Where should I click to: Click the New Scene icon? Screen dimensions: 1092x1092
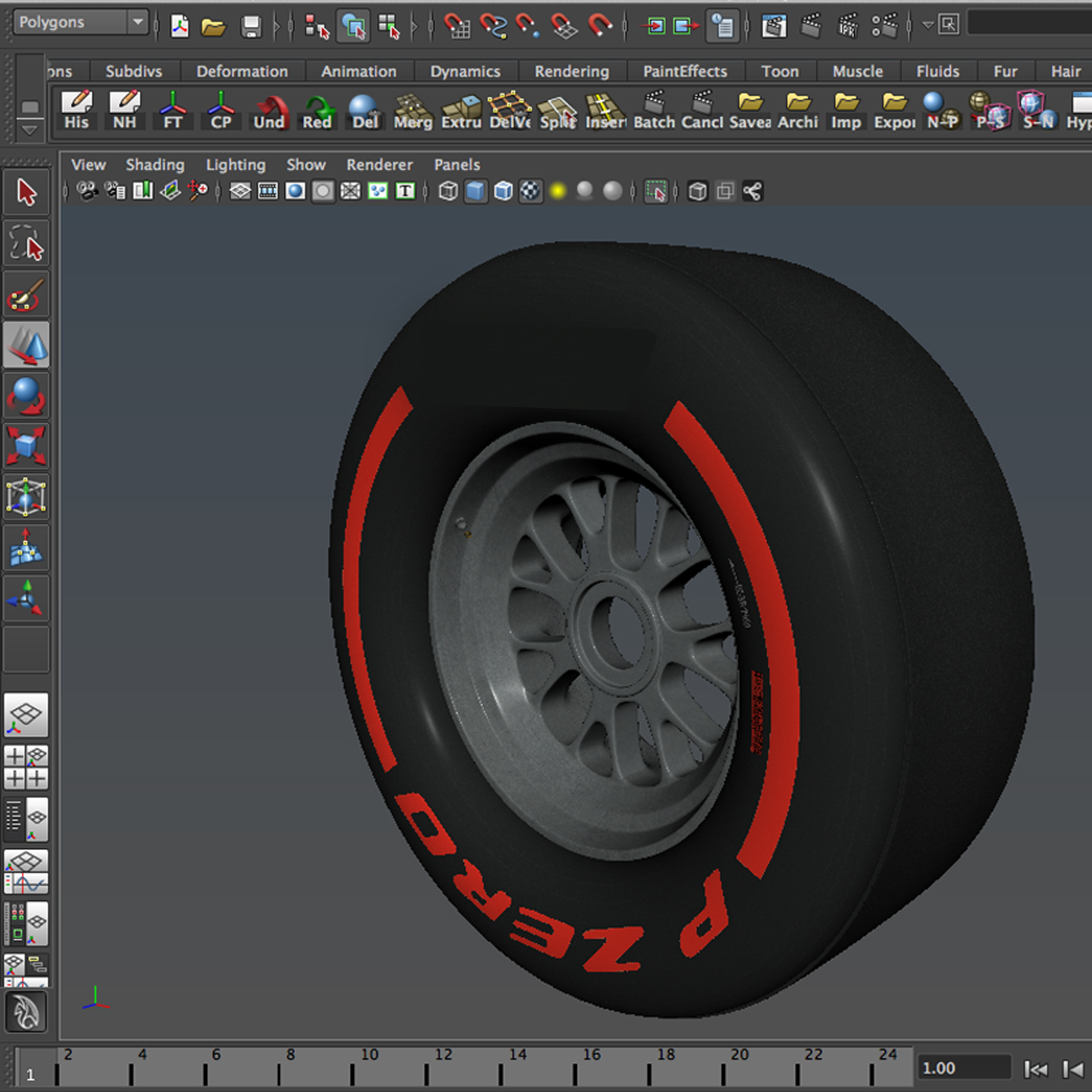(179, 26)
